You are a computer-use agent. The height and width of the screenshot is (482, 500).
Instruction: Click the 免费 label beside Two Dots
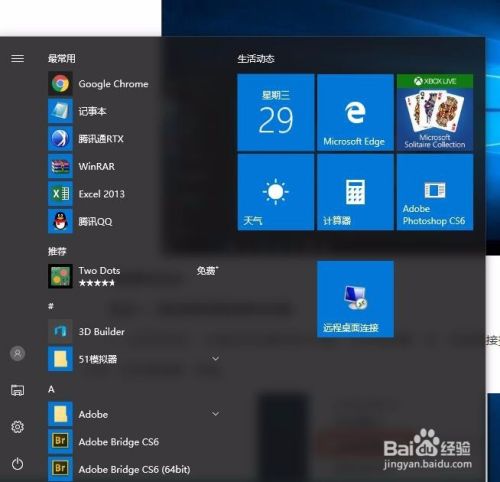point(207,270)
